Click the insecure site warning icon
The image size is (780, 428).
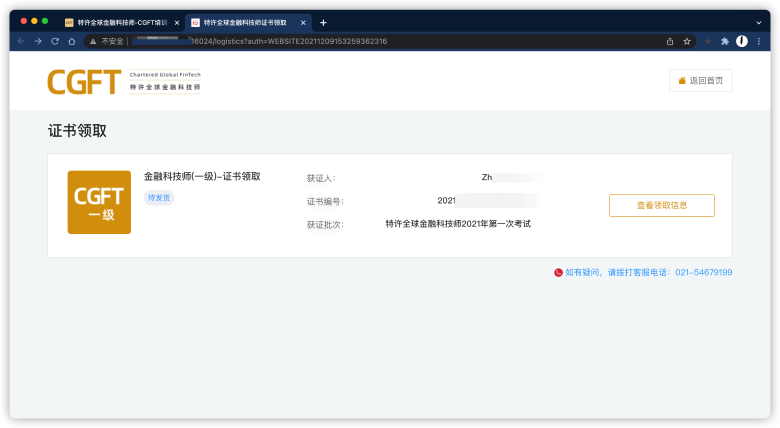tap(93, 41)
